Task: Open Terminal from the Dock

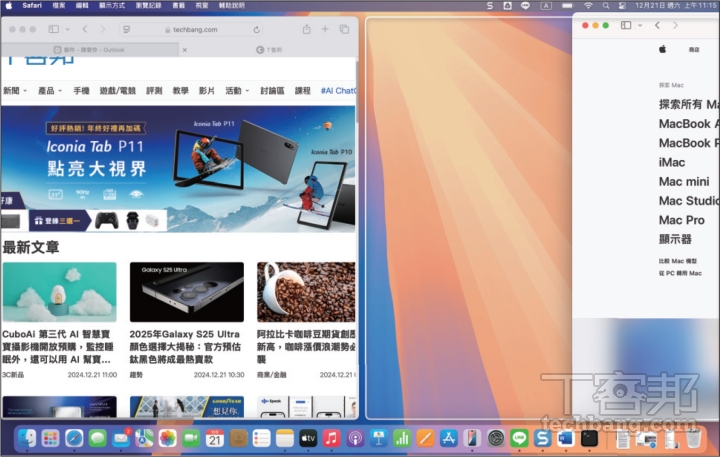Action: point(589,438)
